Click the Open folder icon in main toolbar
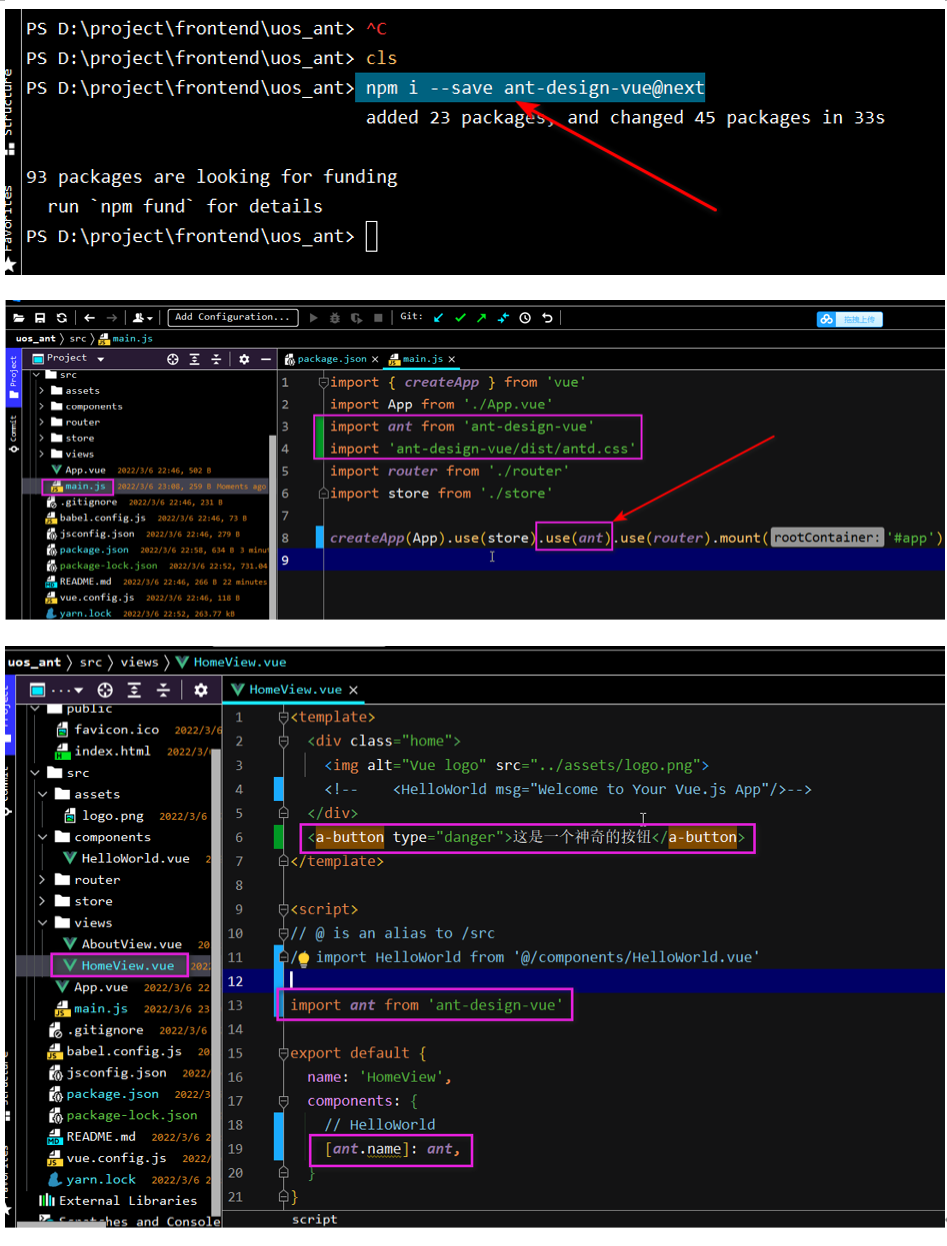Viewport: 947px width, 1246px height. coord(18,317)
